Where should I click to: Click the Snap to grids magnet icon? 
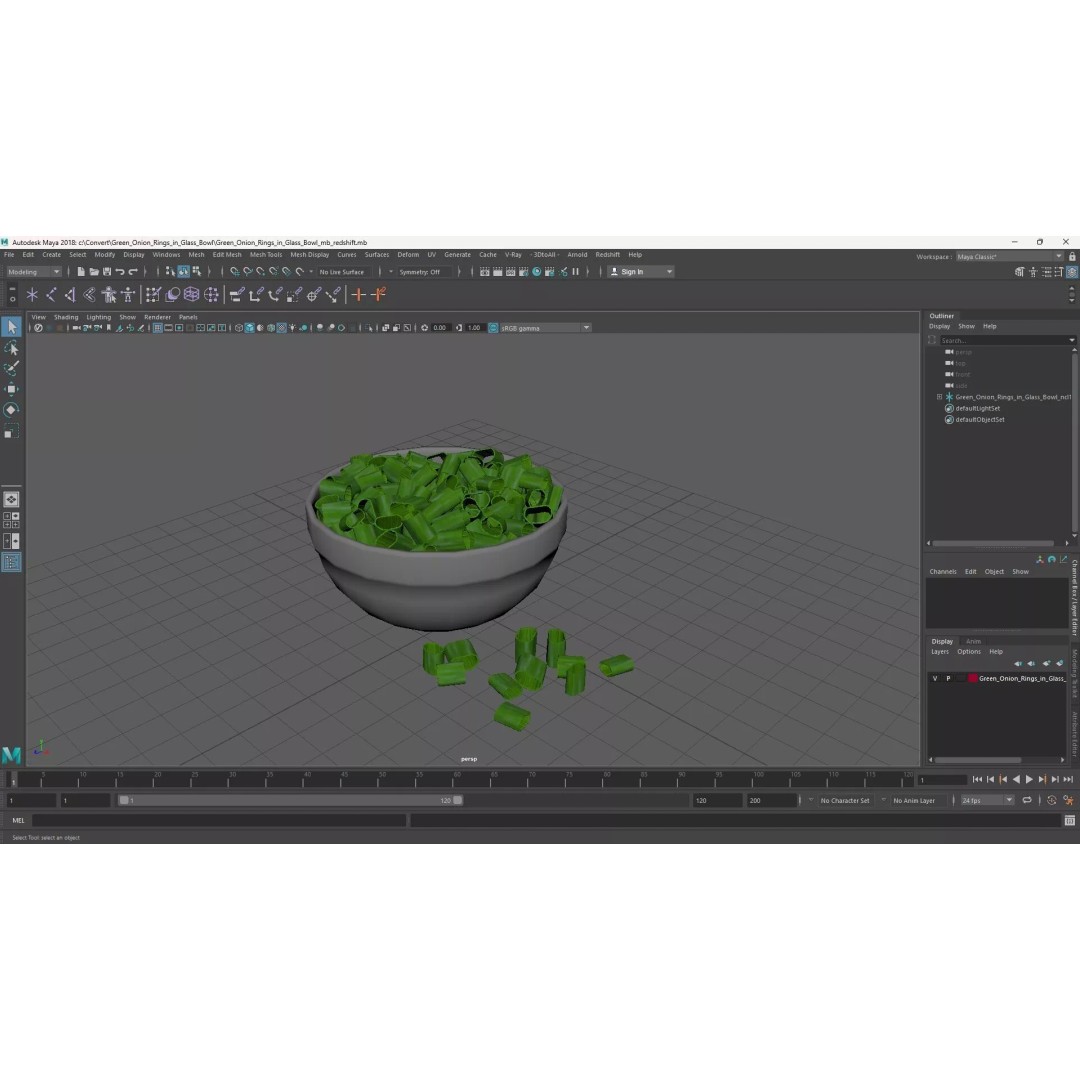pyautogui.click(x=234, y=271)
